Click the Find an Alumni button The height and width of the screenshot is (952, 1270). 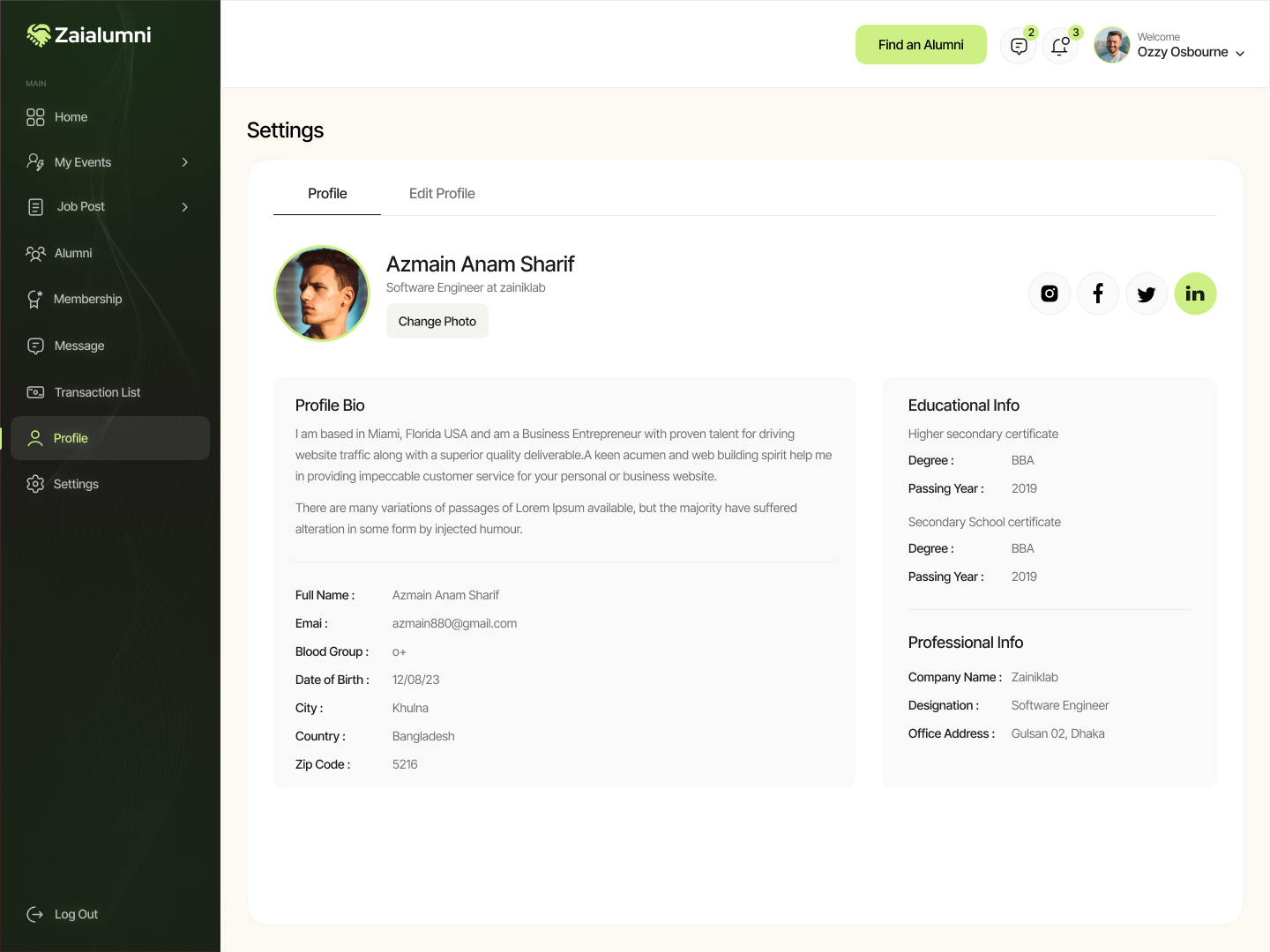(921, 44)
